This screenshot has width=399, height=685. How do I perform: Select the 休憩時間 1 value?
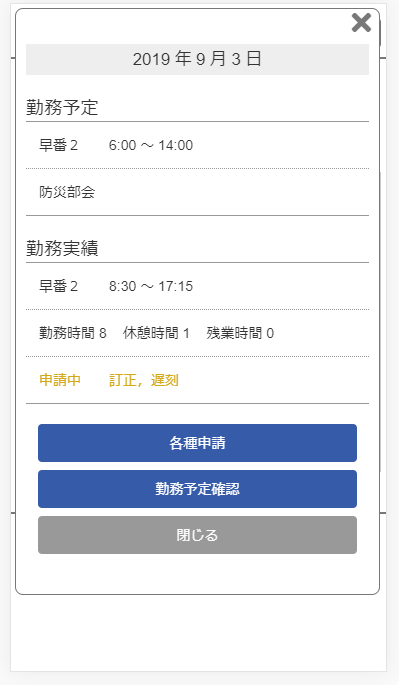[x=156, y=333]
